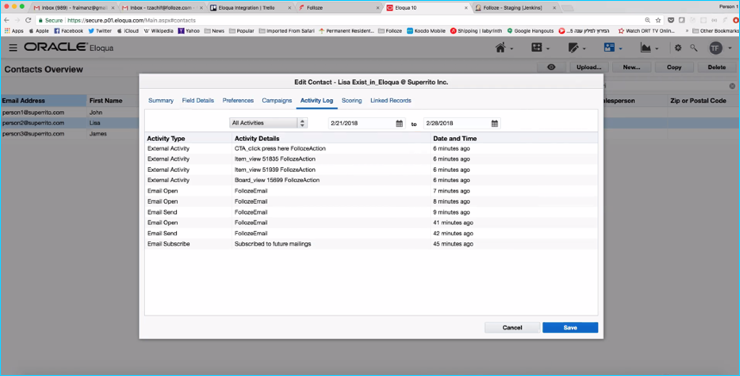Select the CTA_click press here FollozeAction row

tap(371, 149)
